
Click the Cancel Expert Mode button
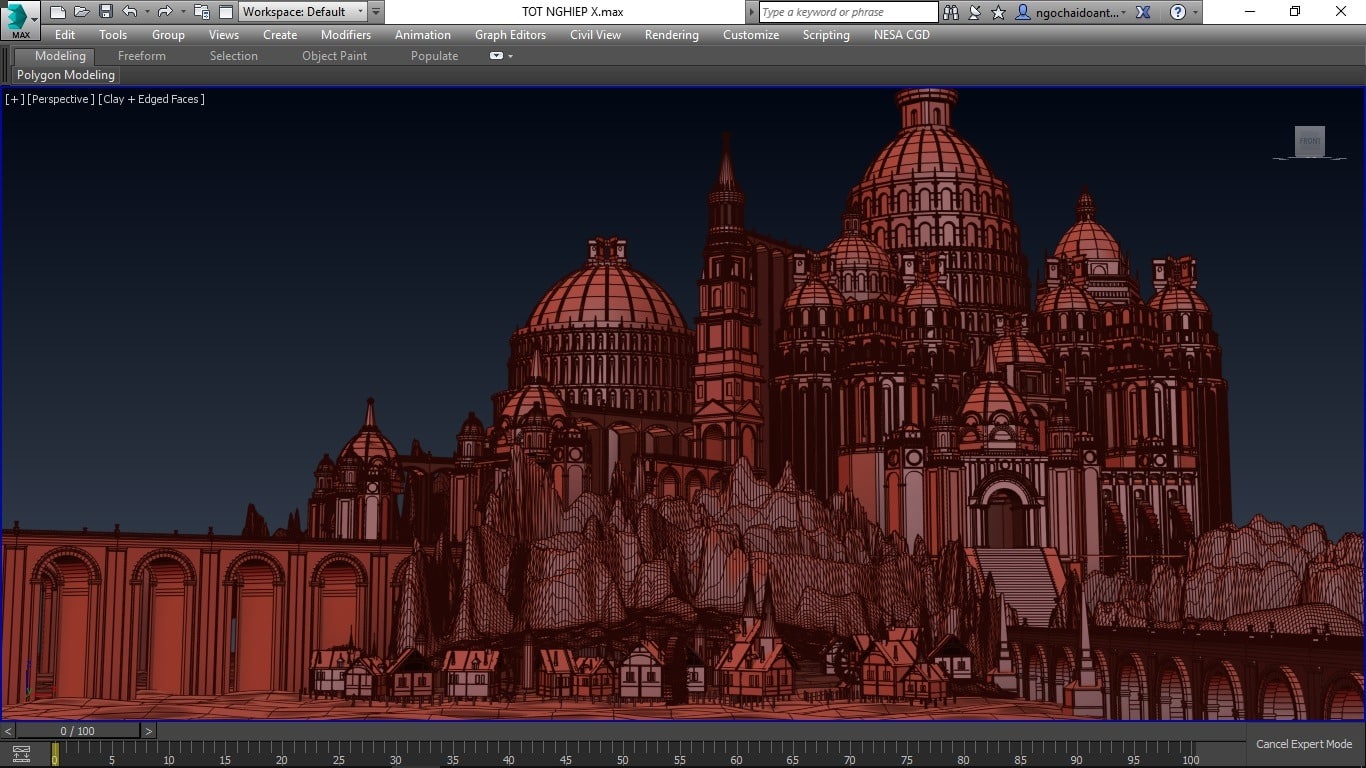[x=1303, y=744]
